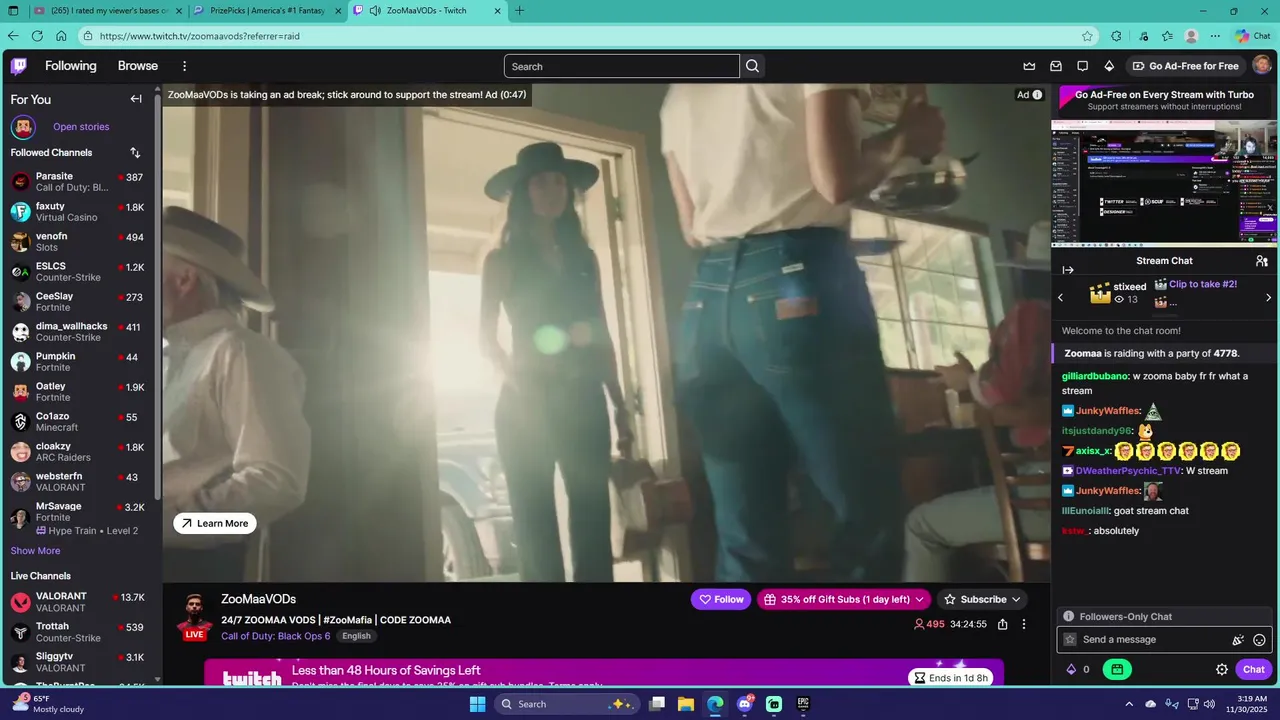1280x720 pixels.
Task: Open the emote picker smiley
Action: [x=1259, y=640]
